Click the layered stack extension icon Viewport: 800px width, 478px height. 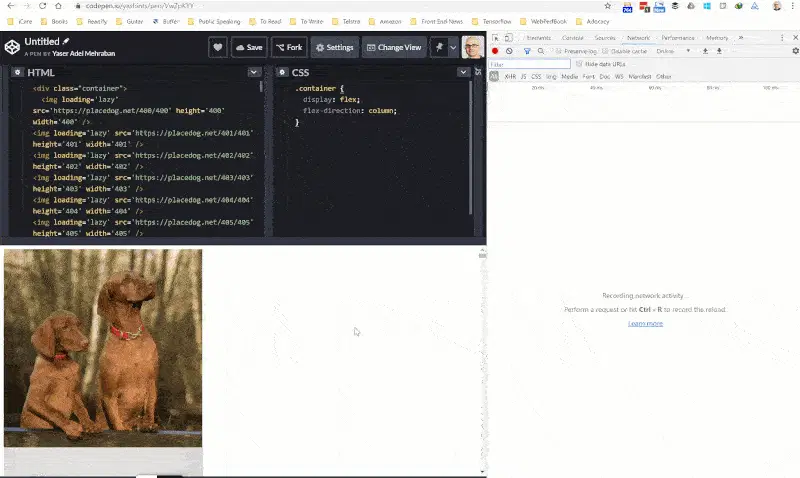point(675,6)
